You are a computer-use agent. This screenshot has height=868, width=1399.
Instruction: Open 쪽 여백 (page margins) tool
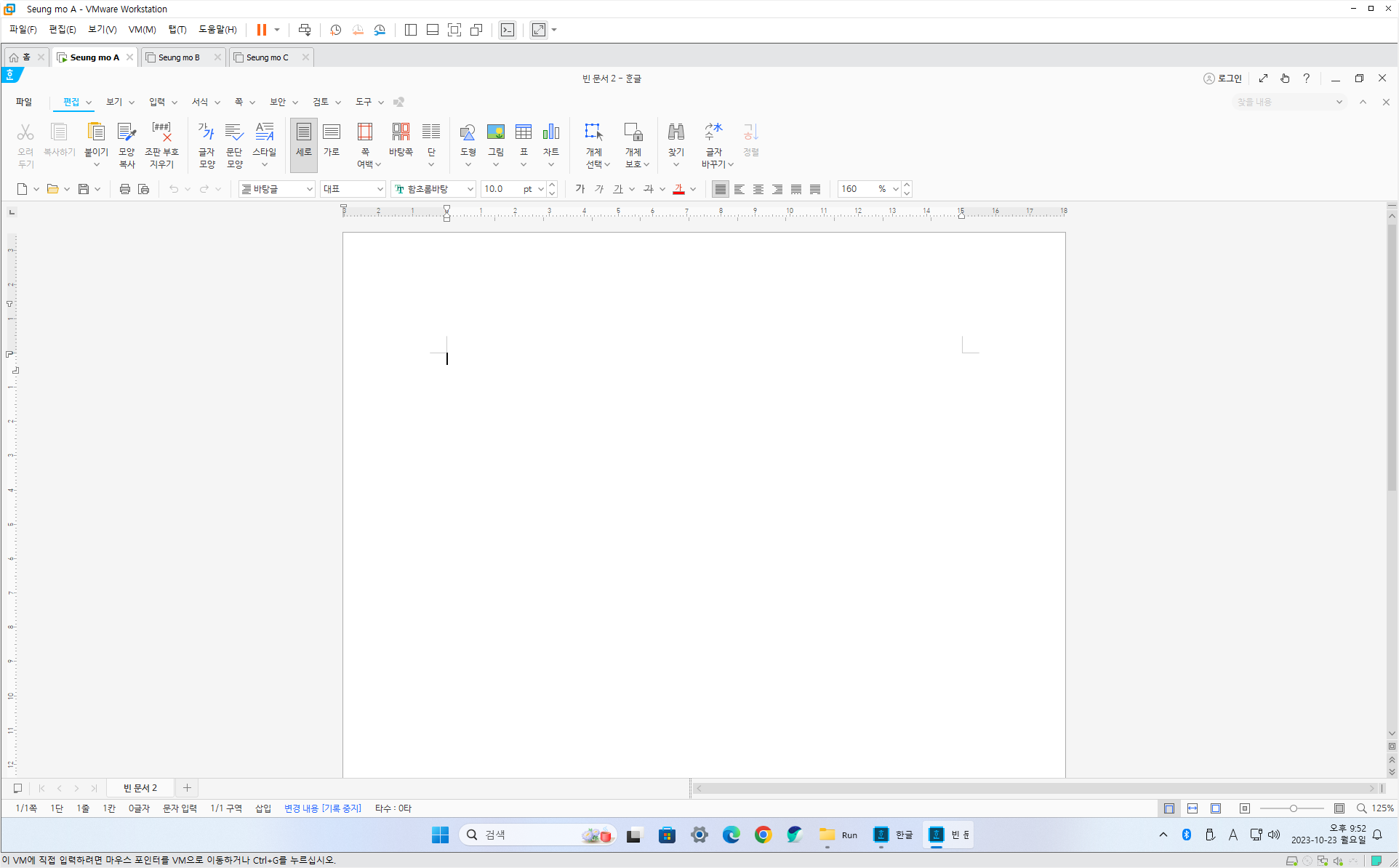tap(365, 132)
